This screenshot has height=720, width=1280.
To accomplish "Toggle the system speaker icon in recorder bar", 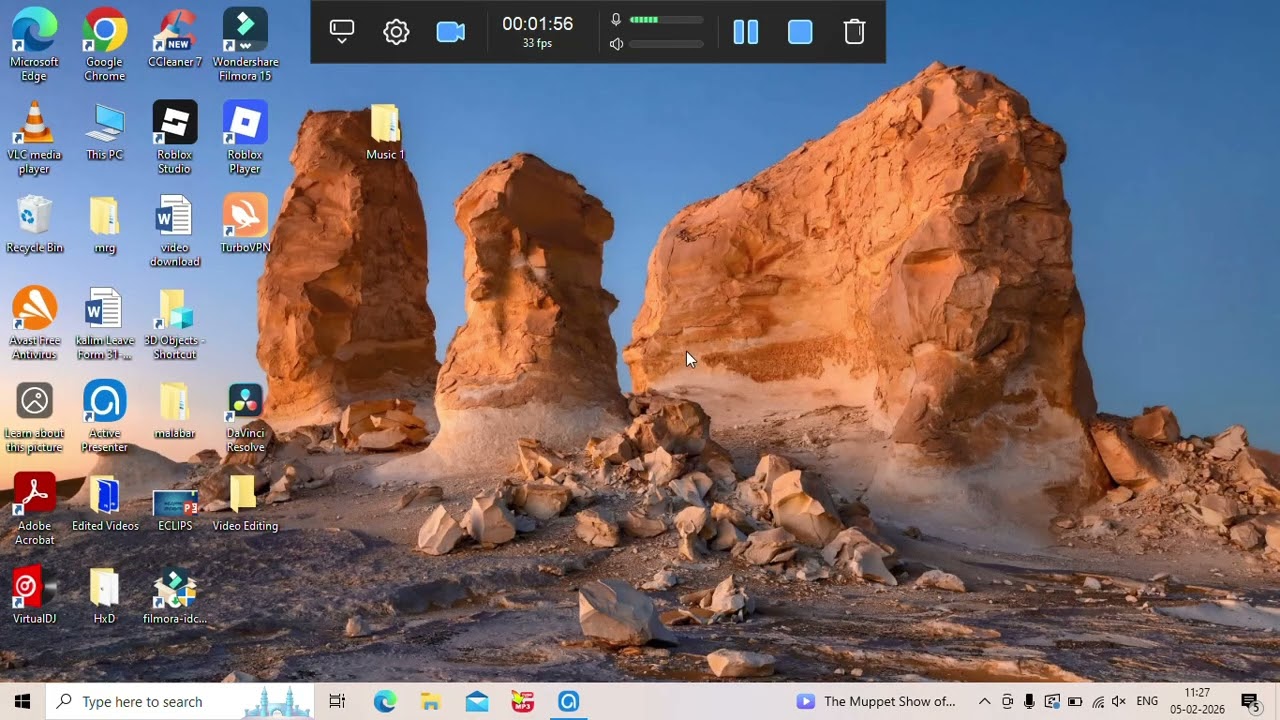I will coord(616,44).
